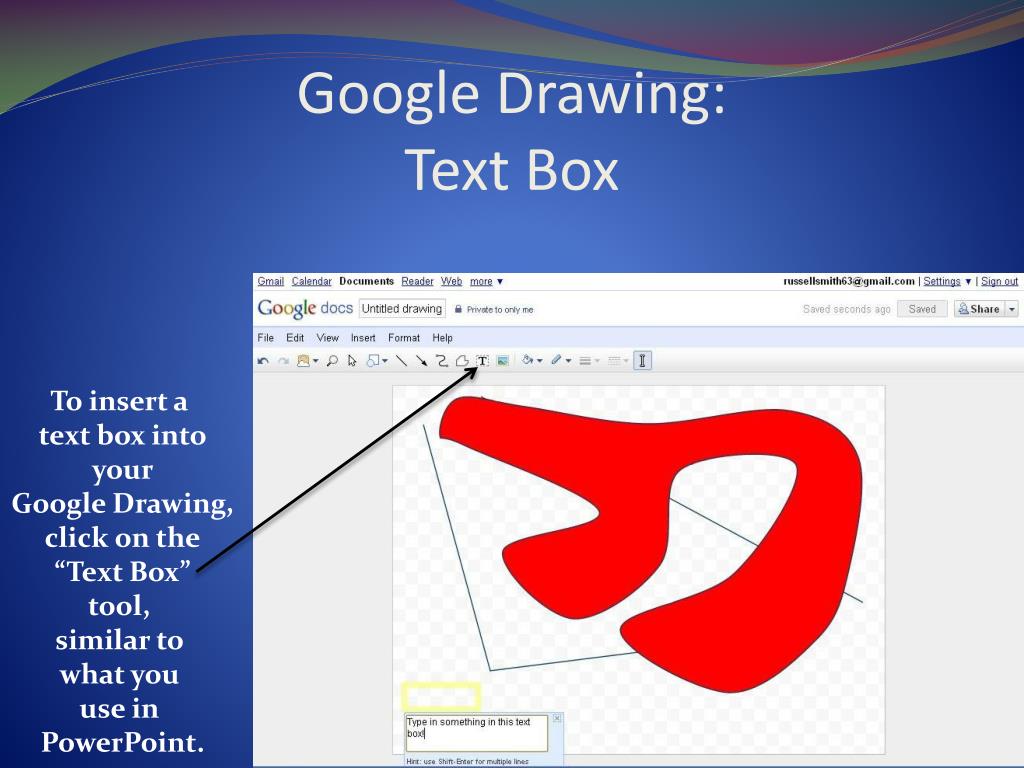
Task: Click the Untitled drawing title field
Action: point(402,309)
